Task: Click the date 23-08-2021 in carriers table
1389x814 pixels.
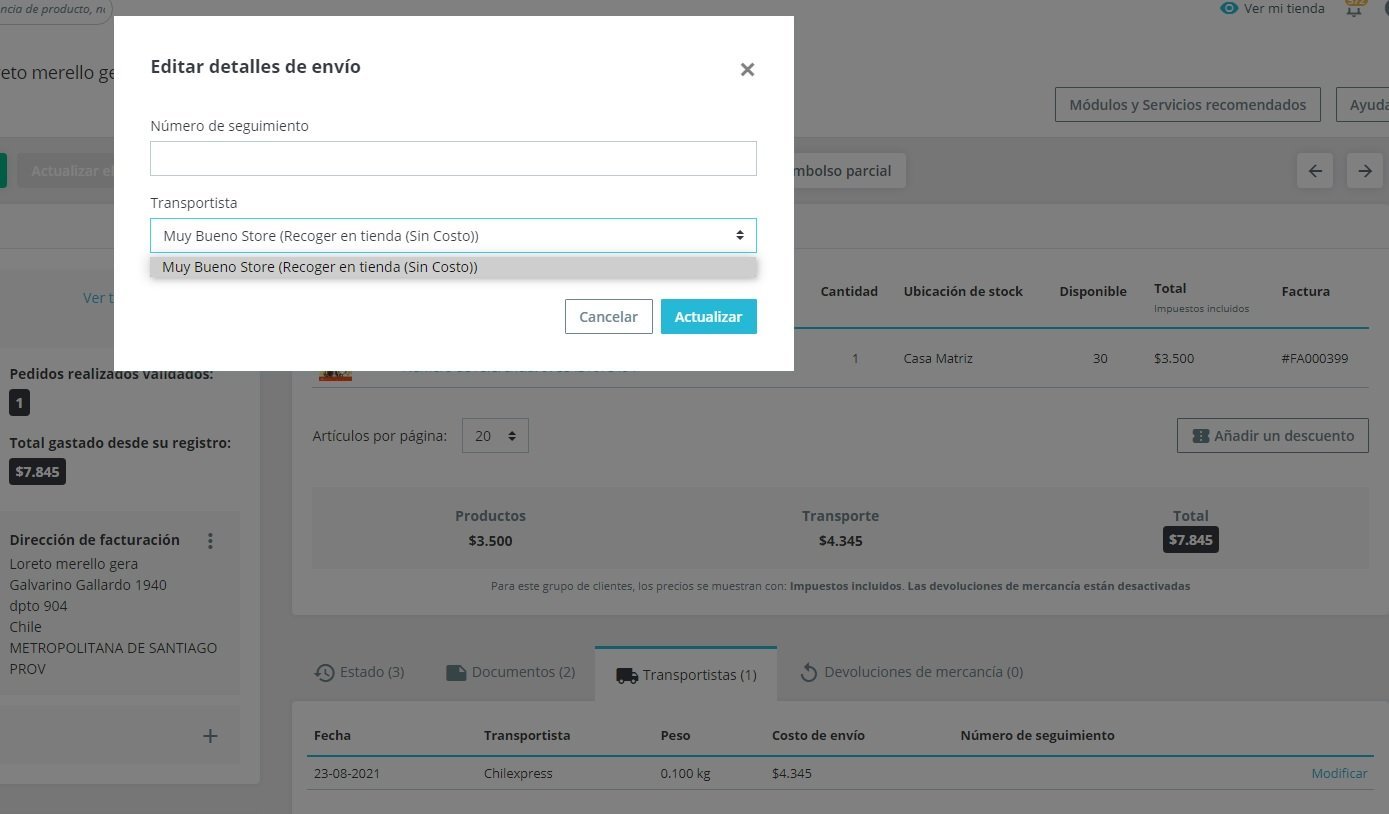Action: pos(347,773)
